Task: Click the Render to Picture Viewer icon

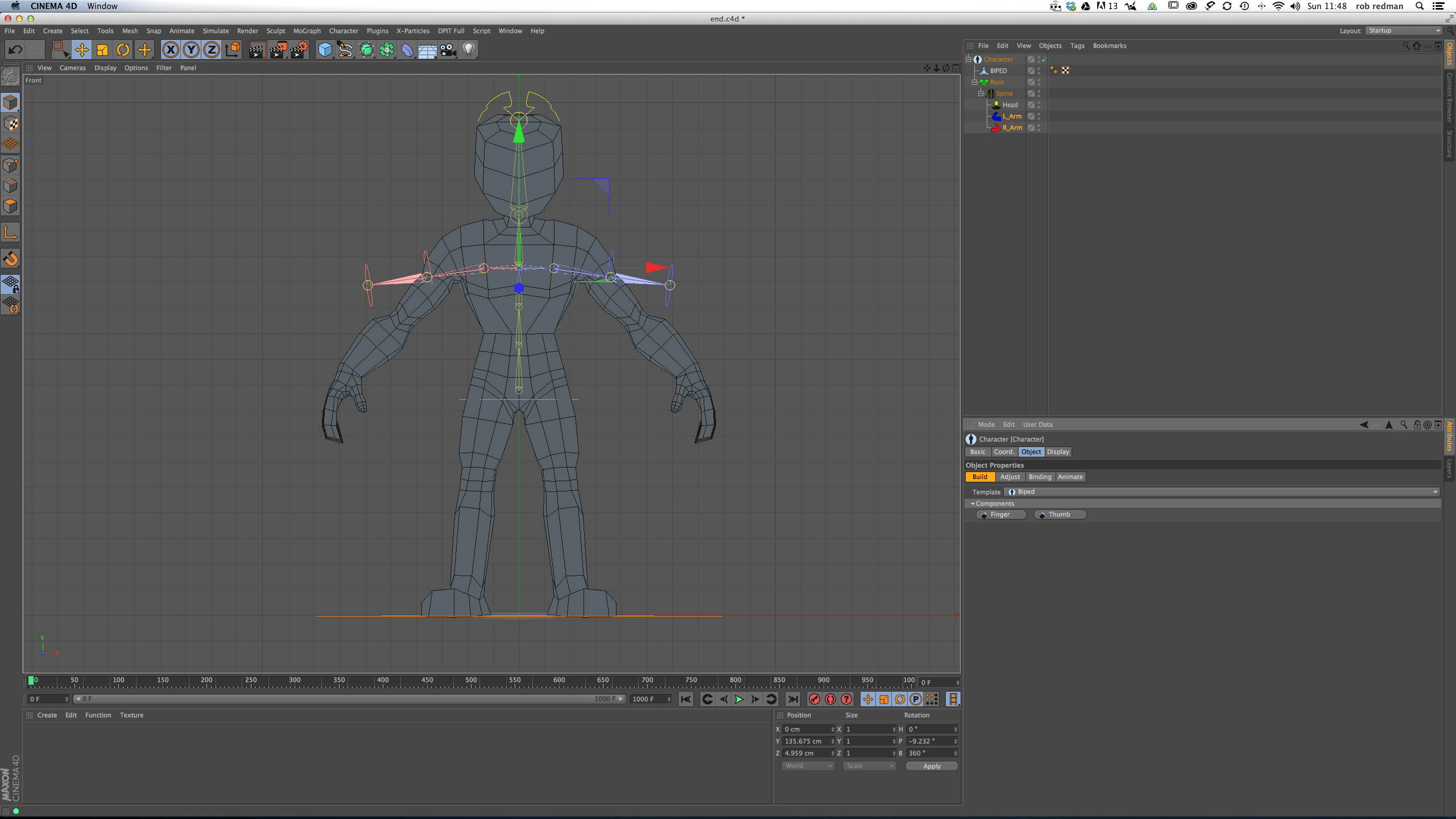Action: pos(278,50)
